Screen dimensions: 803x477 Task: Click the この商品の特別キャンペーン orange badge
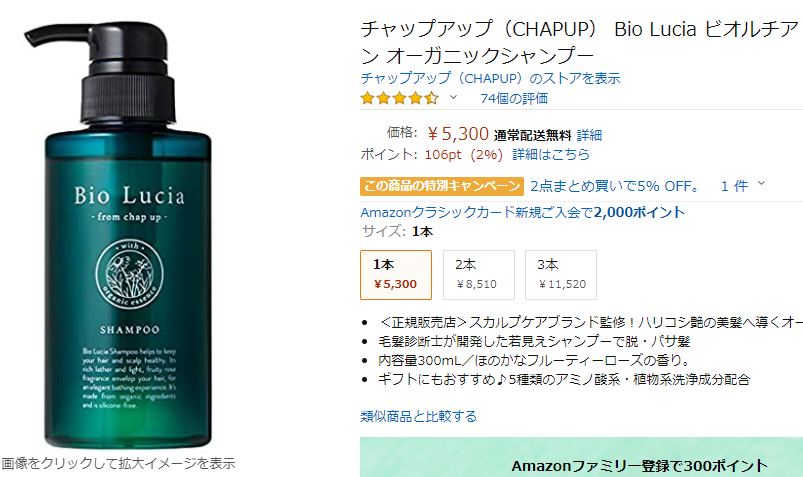click(x=442, y=186)
